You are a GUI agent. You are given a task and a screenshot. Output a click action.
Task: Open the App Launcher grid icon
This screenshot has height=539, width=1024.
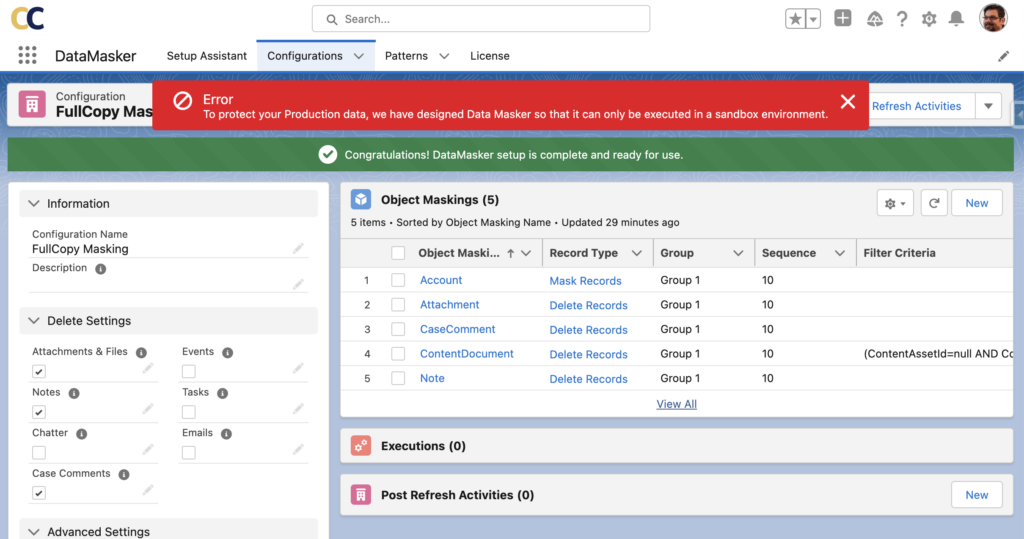tap(27, 56)
